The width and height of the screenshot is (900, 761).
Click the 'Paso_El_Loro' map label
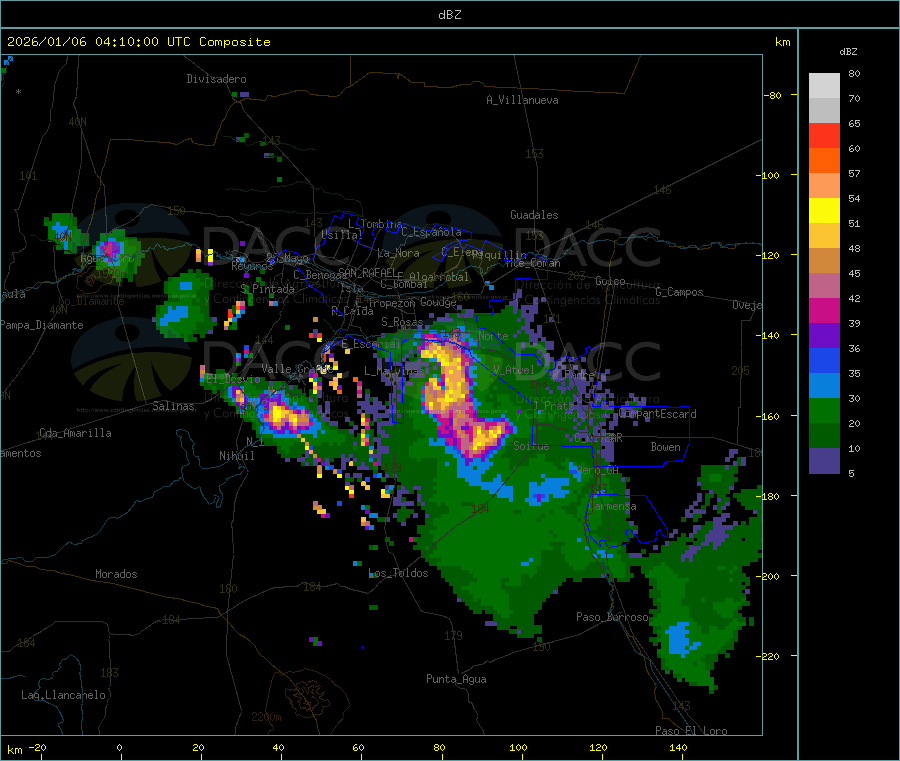[x=691, y=731]
